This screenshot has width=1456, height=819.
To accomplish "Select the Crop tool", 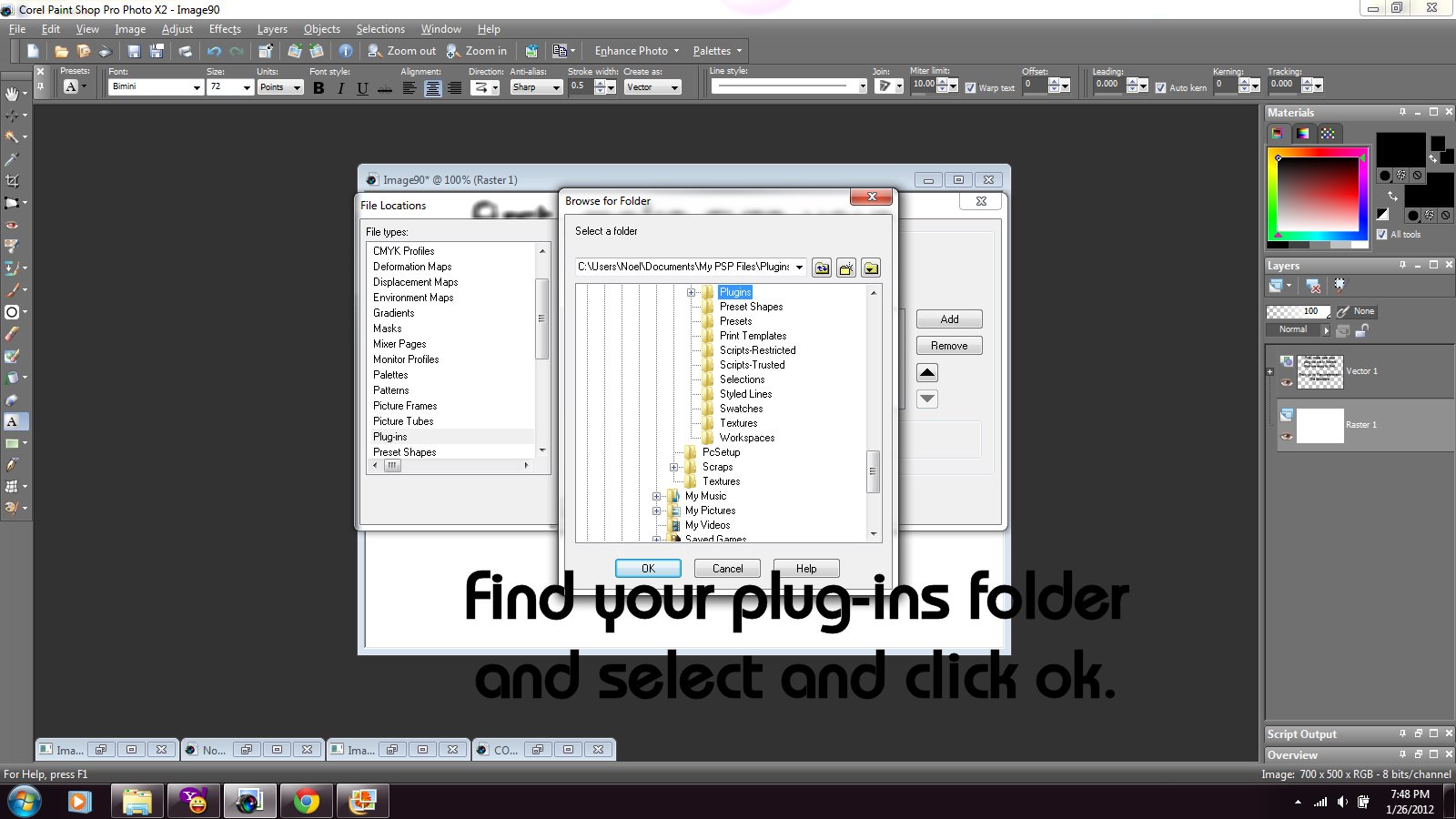I will (x=12, y=180).
